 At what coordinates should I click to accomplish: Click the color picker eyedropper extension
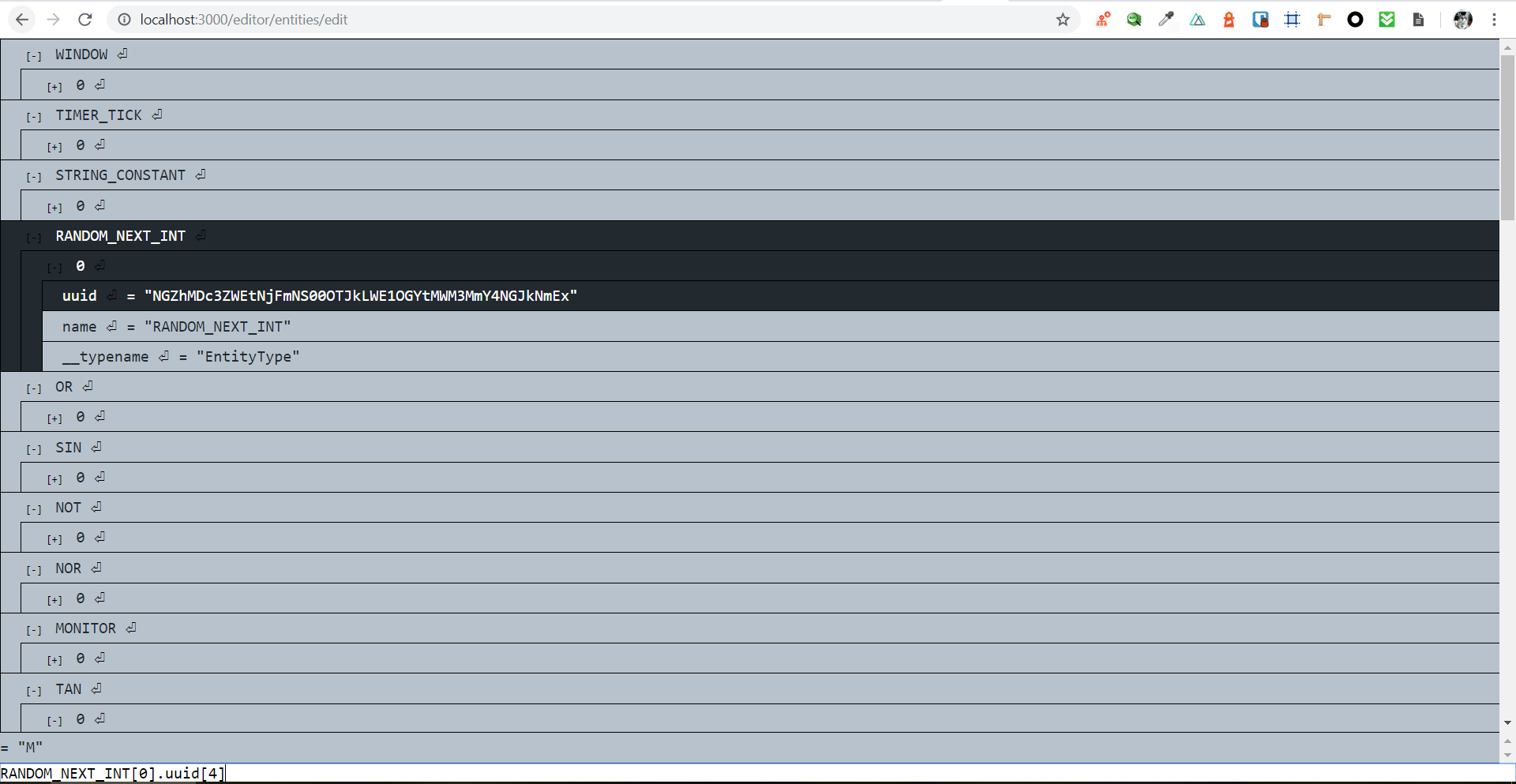(1165, 20)
